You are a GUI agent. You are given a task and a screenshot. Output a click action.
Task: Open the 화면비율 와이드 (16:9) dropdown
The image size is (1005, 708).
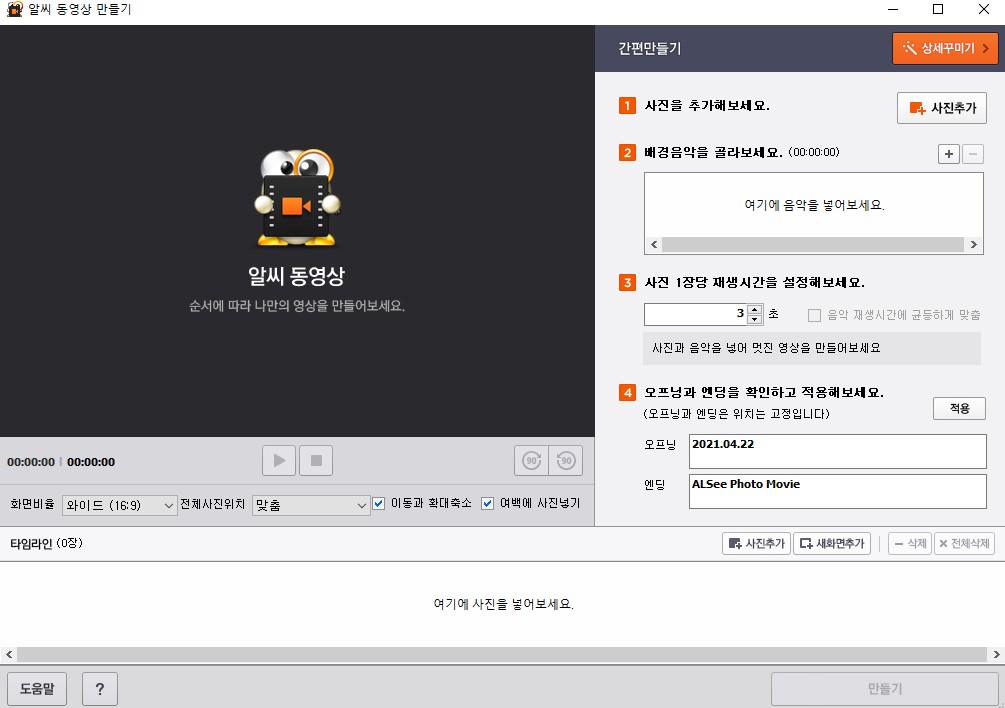coord(119,505)
